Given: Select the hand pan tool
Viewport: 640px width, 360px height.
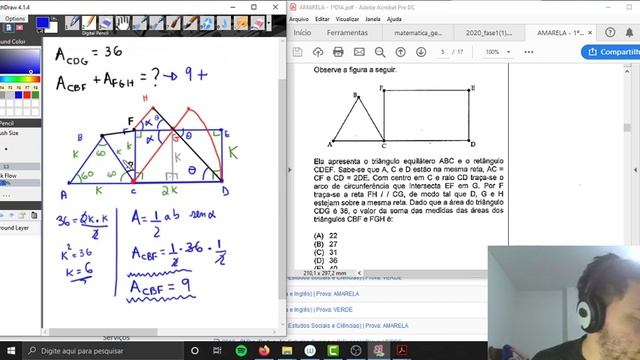Looking at the screenshot, I should click(x=122, y=23).
